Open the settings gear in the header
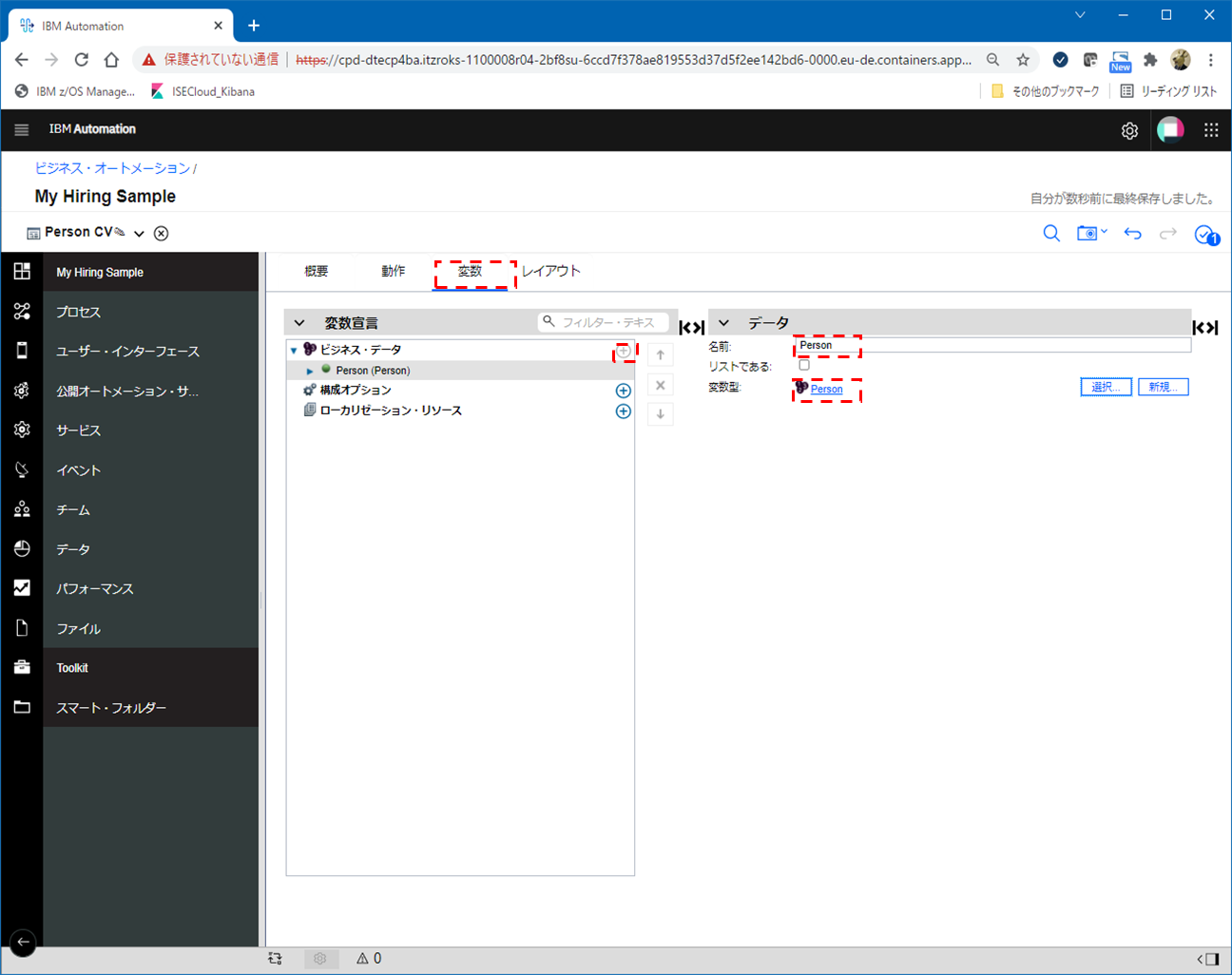The image size is (1232, 975). coord(1129,131)
